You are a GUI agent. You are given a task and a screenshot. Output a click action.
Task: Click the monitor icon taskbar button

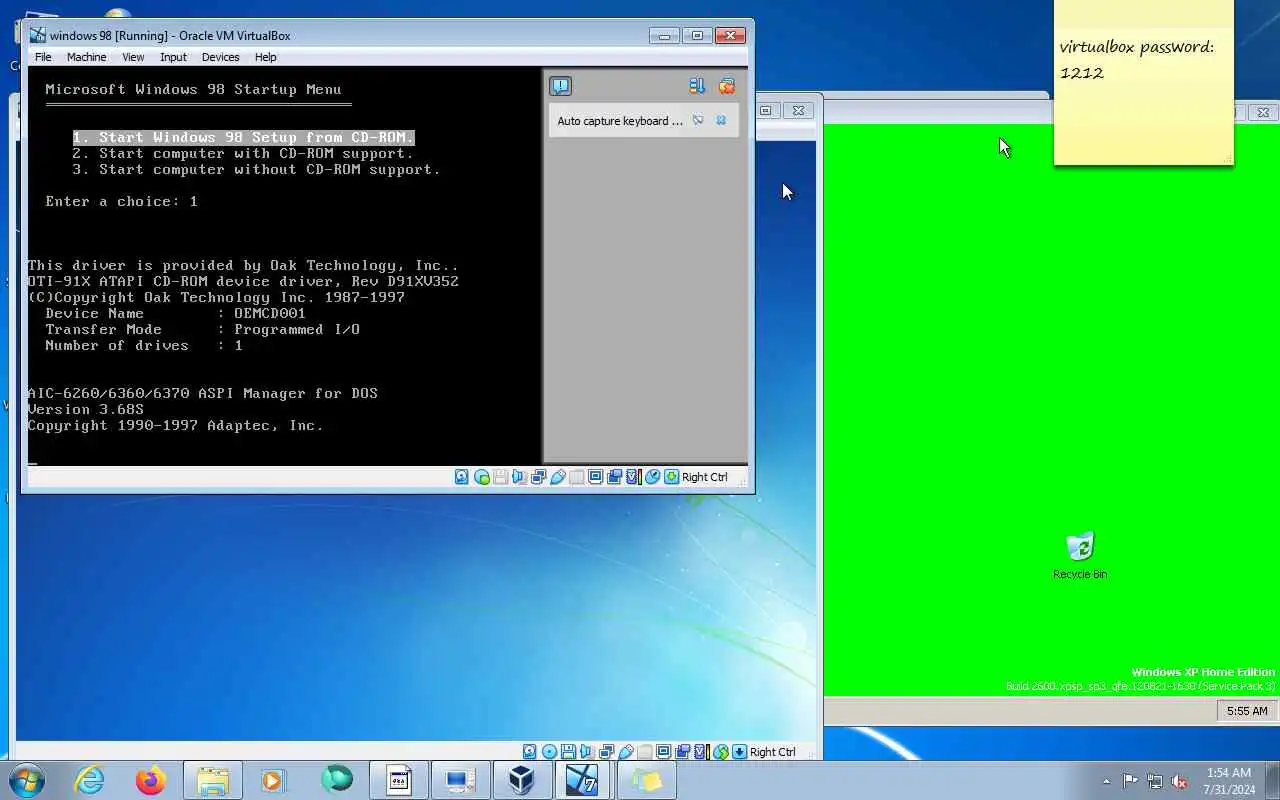[460, 780]
